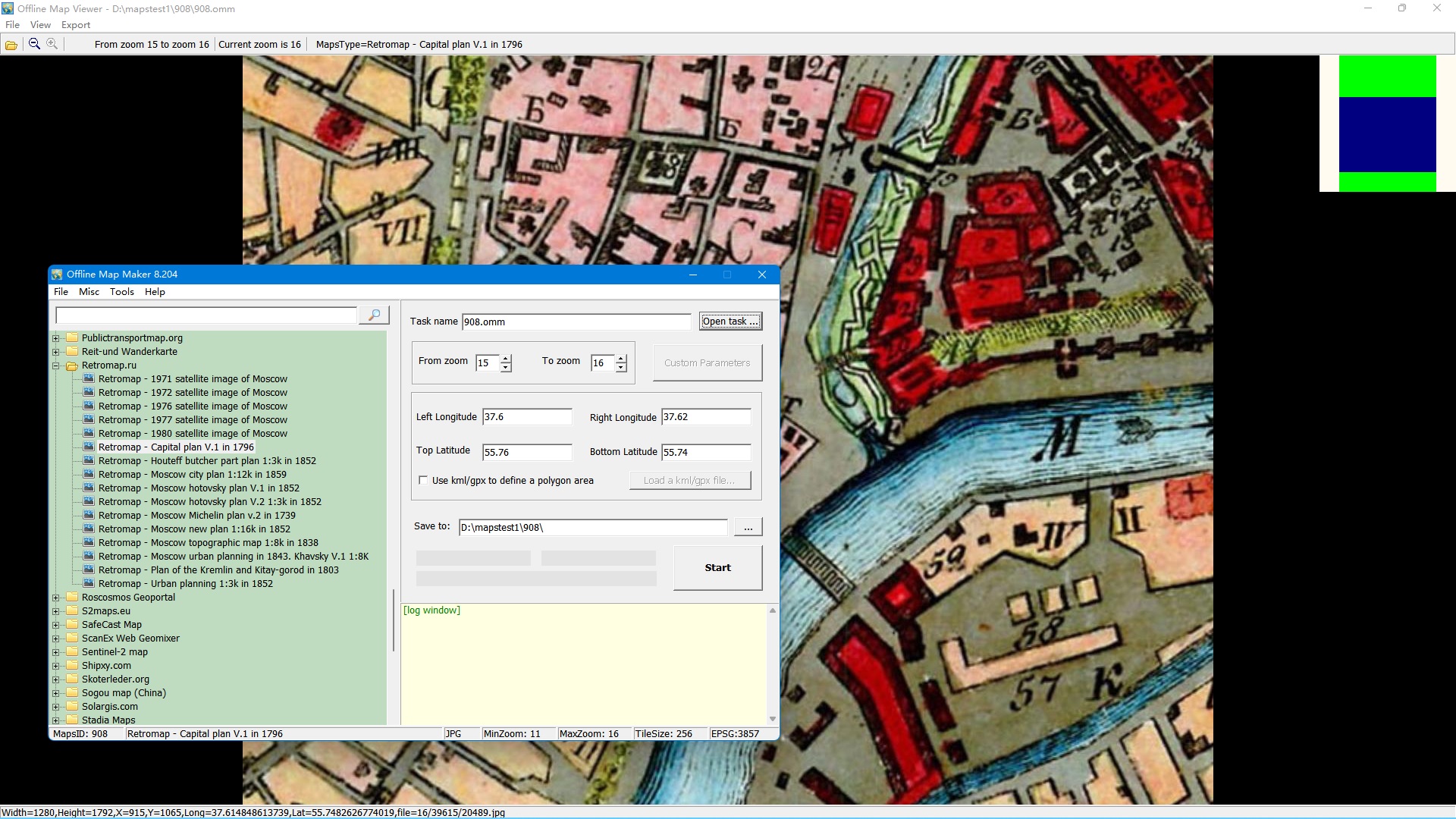Image resolution: width=1456 pixels, height=819 pixels.
Task: Open file via folder icon in Offline Map Viewer
Action: point(11,45)
